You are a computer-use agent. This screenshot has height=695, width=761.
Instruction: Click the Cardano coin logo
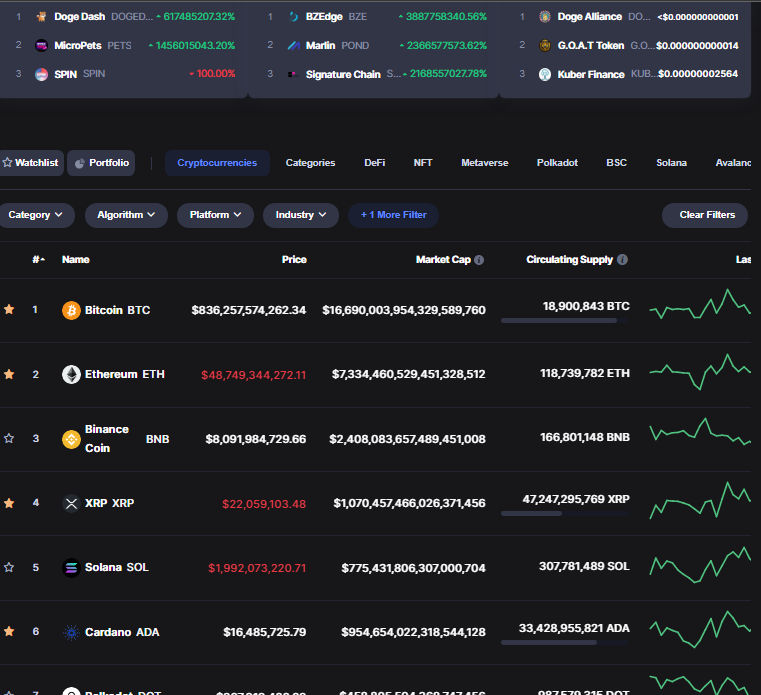(71, 632)
